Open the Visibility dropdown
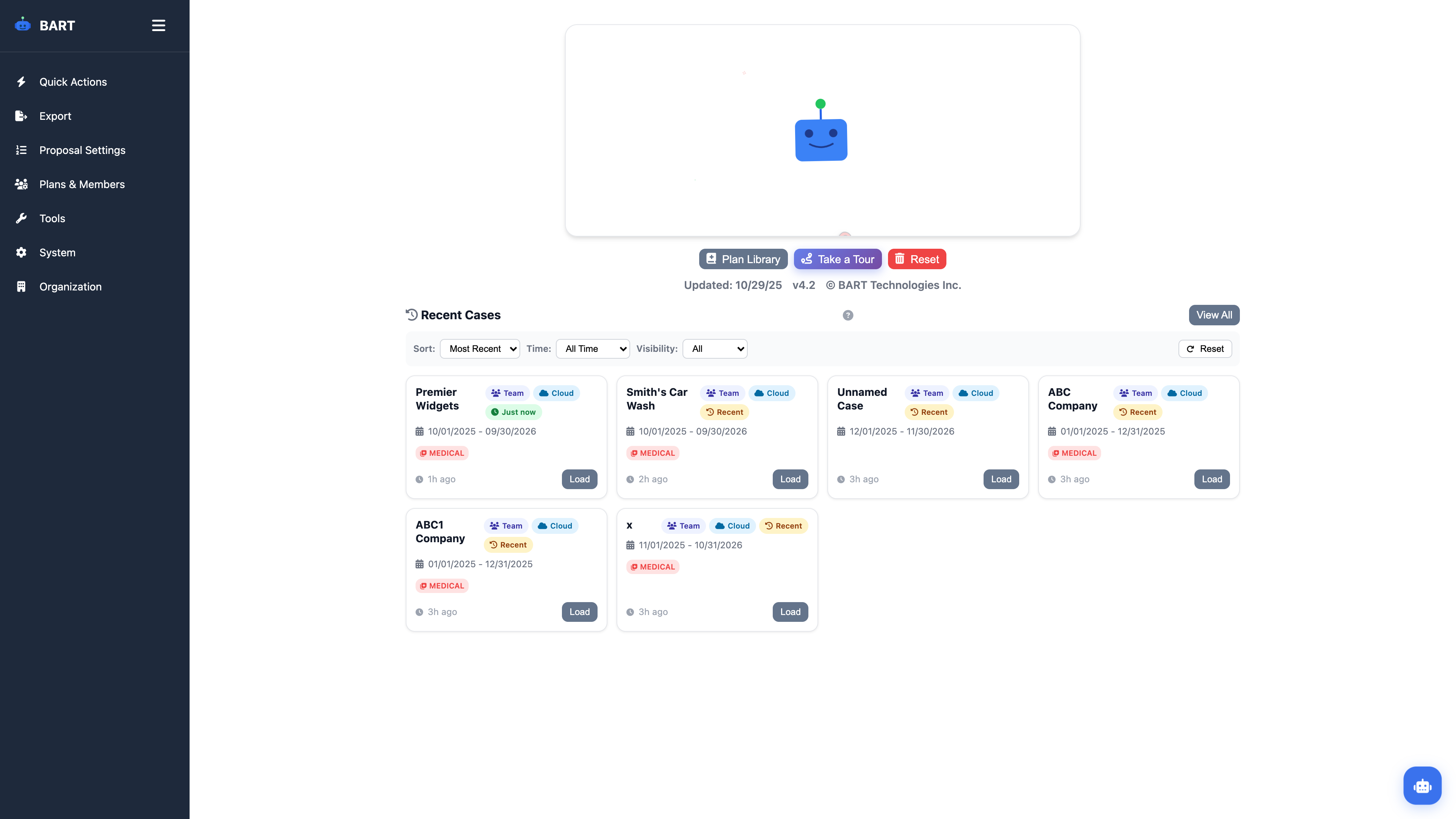1456x819 pixels. [714, 349]
